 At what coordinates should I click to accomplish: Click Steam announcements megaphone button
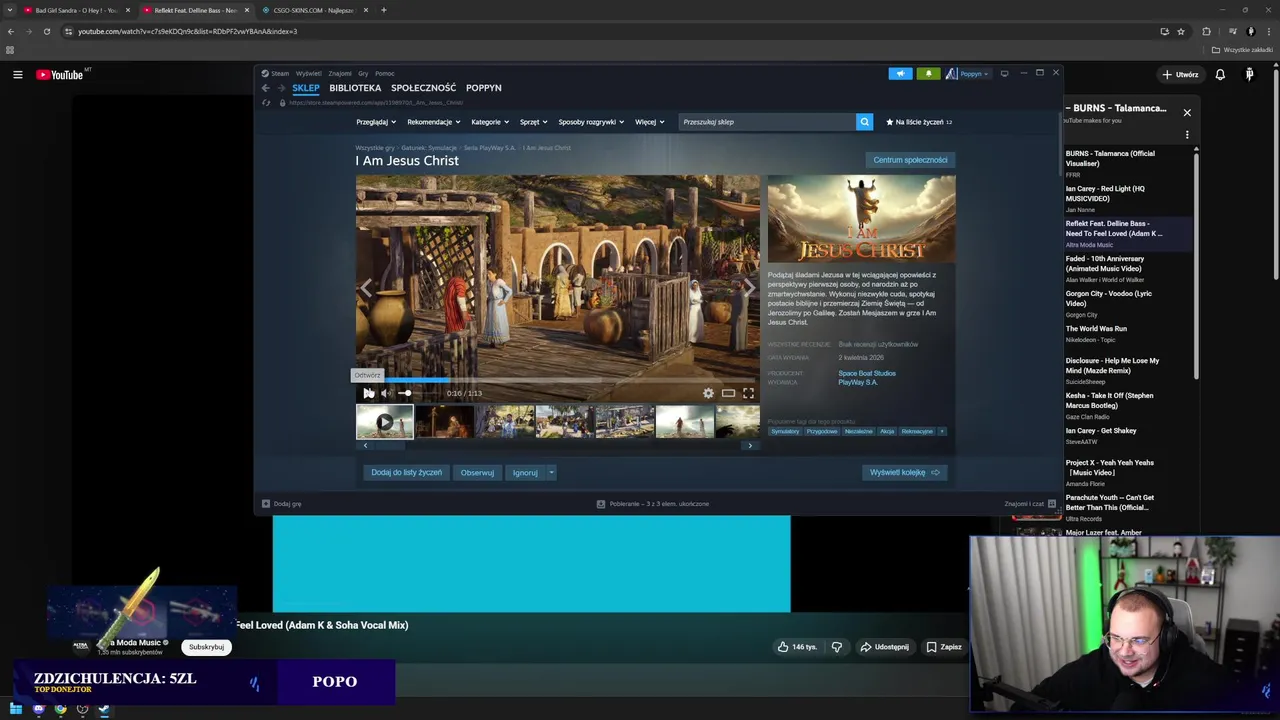tap(900, 73)
